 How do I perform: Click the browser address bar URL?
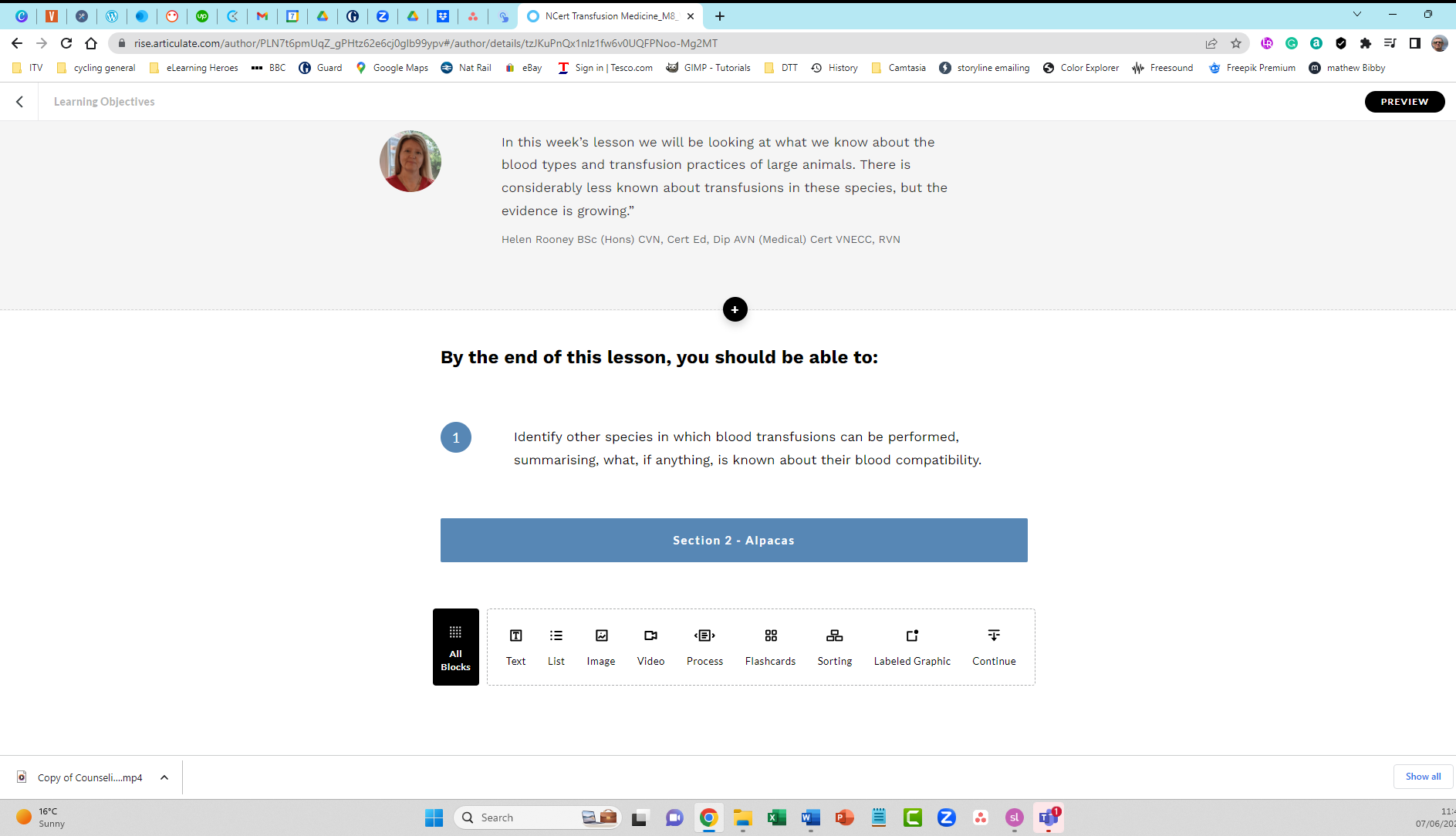pyautogui.click(x=426, y=43)
